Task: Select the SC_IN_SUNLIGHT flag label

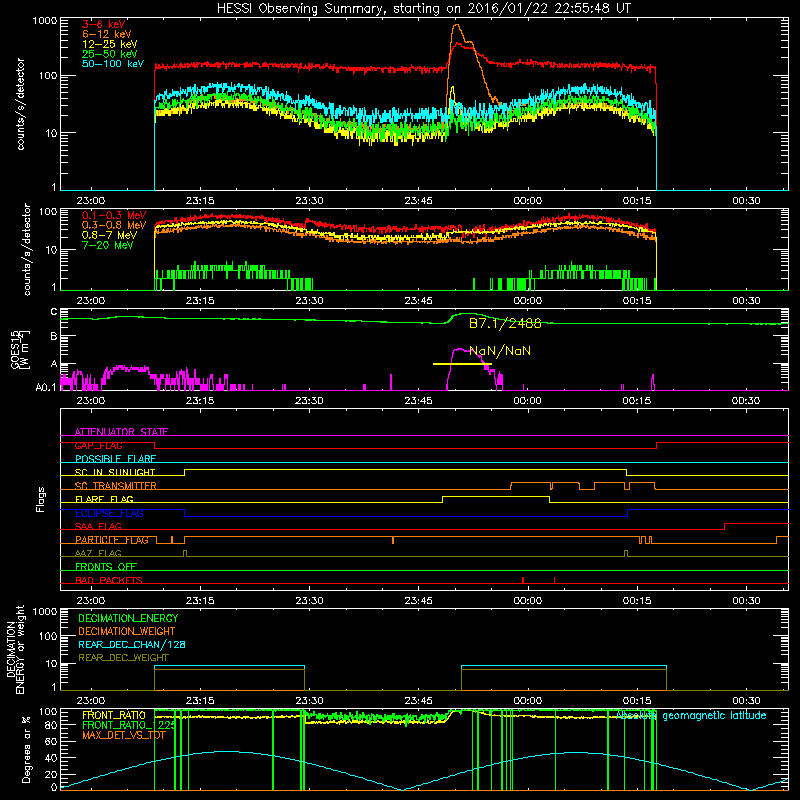Action: [x=115, y=472]
